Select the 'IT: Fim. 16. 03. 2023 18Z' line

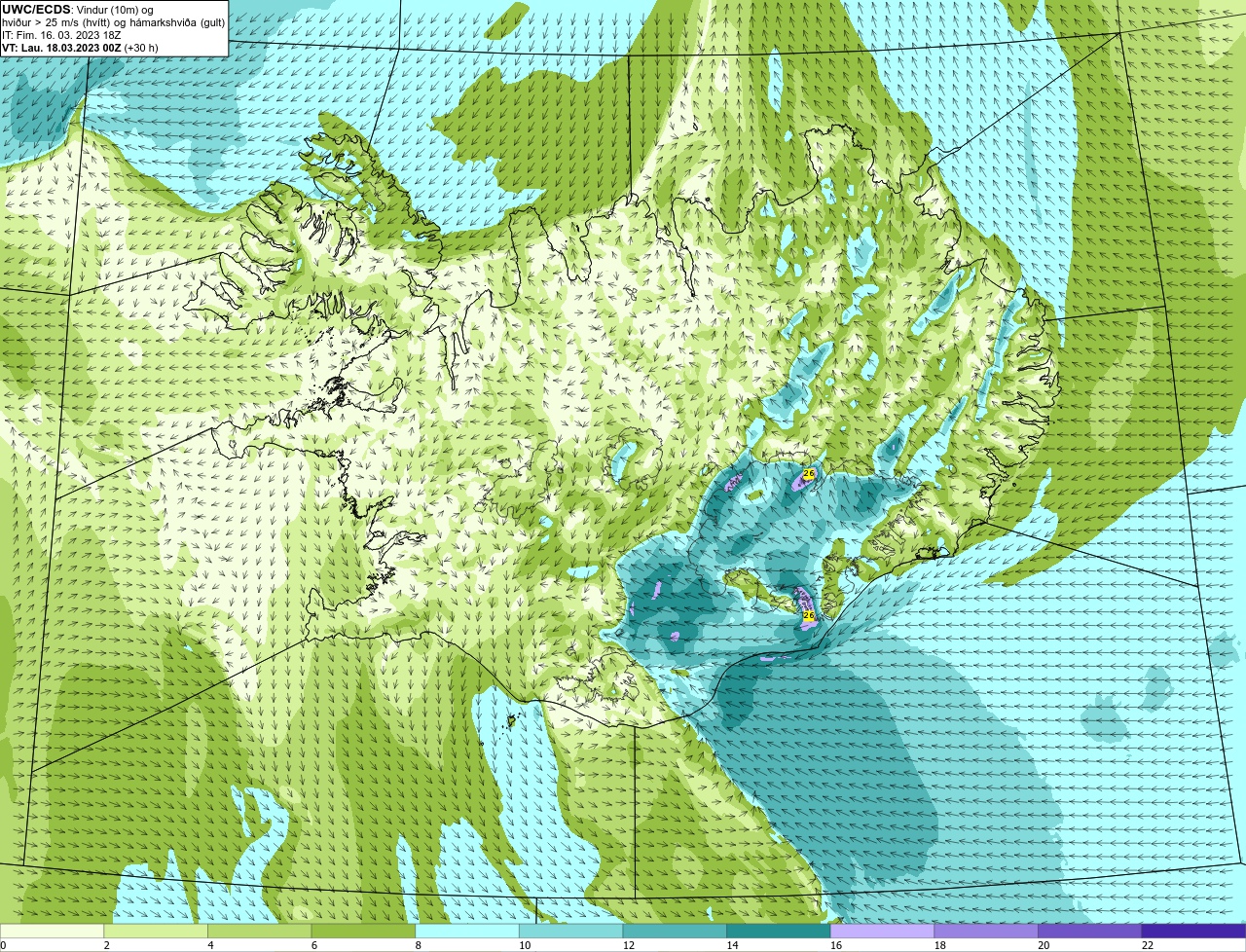click(61, 35)
